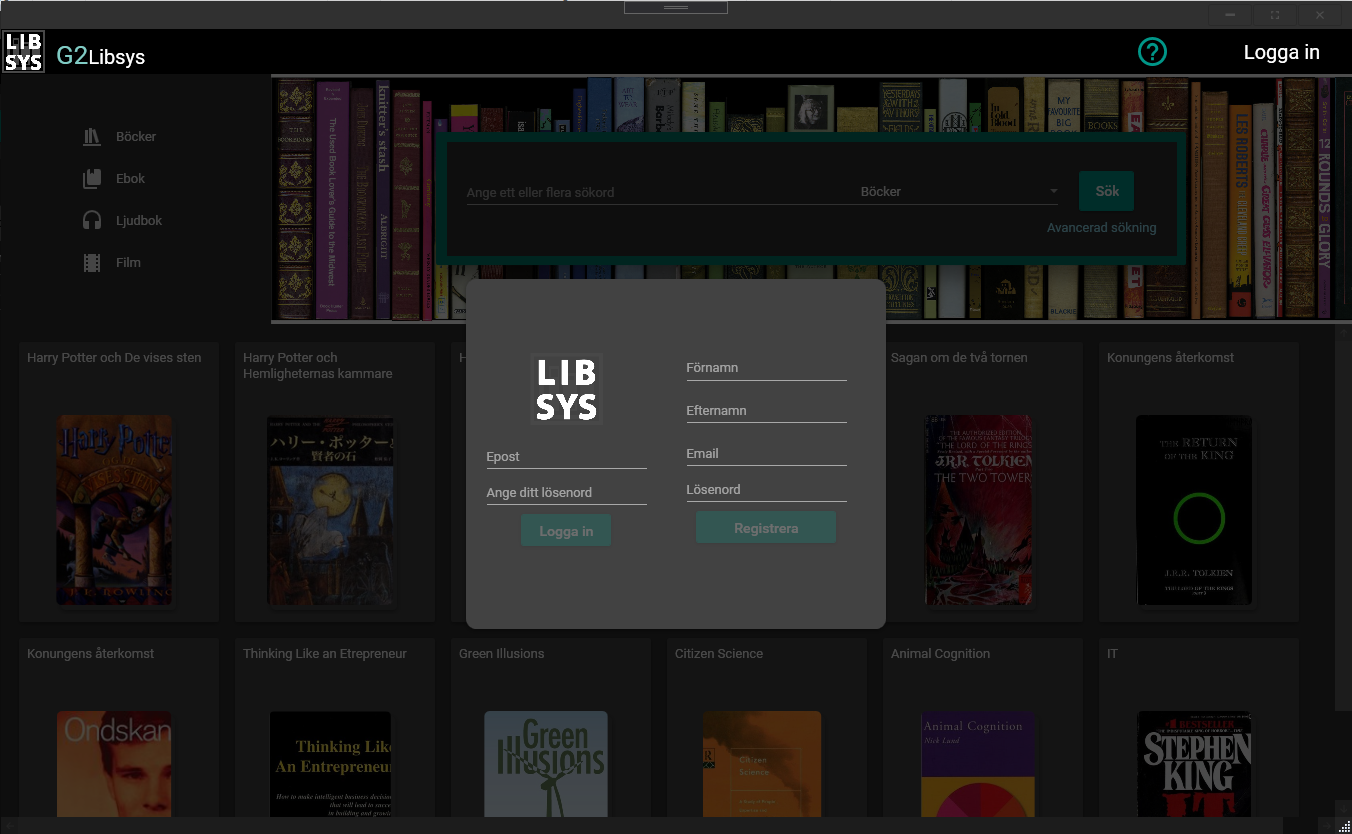
Task: Open Sagan om de två tornen cover
Action: pos(978,510)
